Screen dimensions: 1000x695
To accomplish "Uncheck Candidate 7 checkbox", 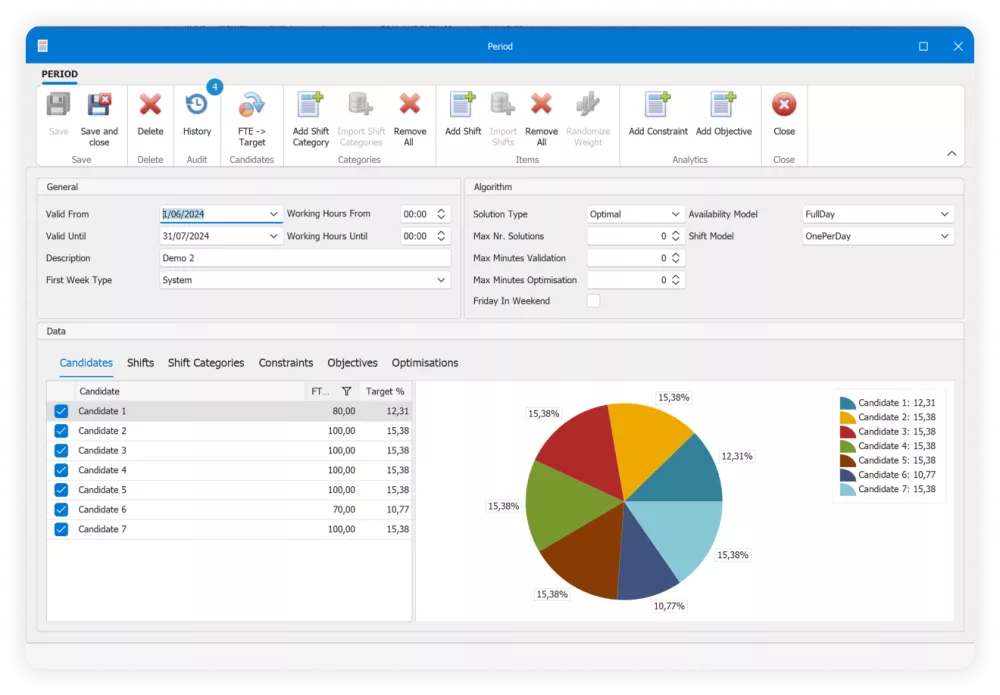I will tap(61, 529).
